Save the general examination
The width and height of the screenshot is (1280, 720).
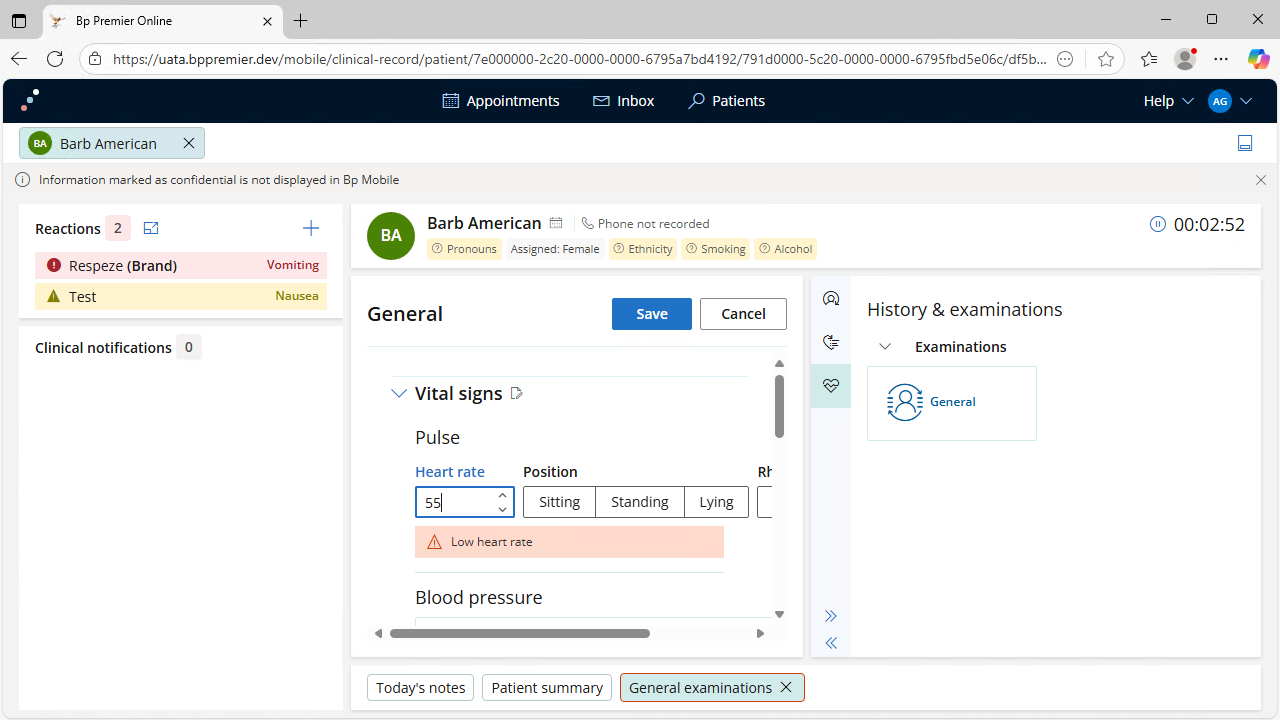pos(651,314)
